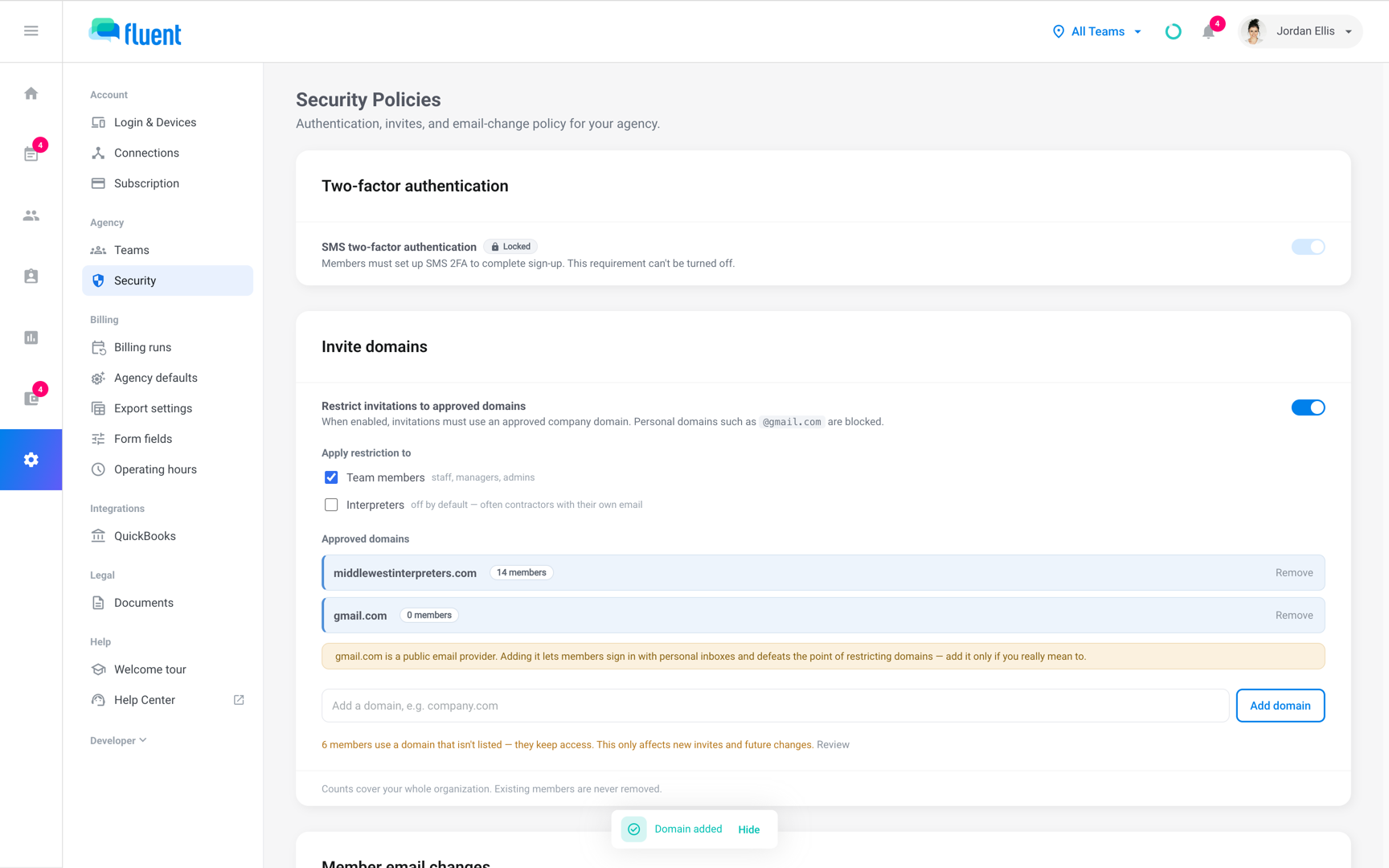Go to the home icon in rail
Image resolution: width=1389 pixels, height=868 pixels.
31,93
